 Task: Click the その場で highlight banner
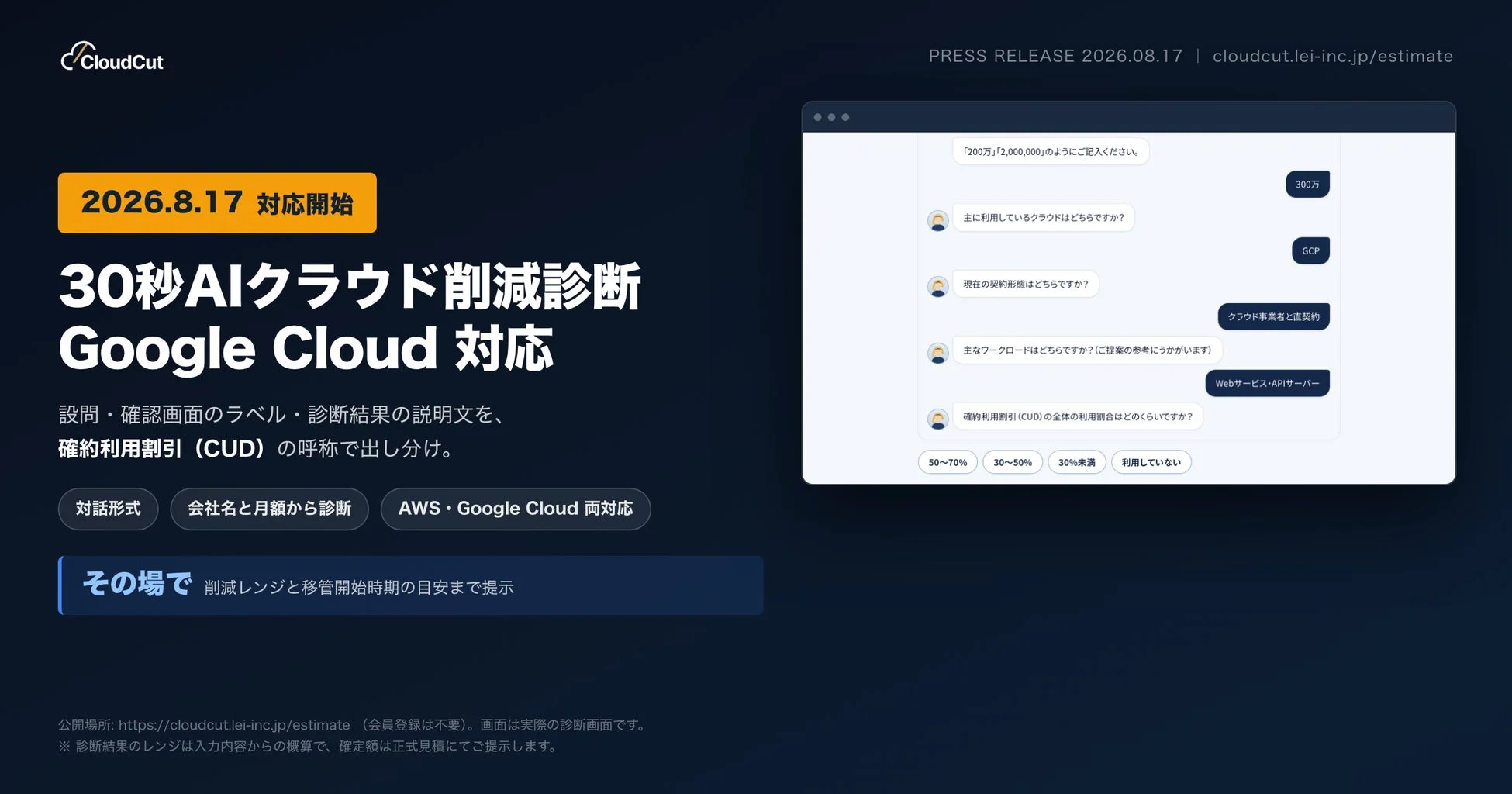point(411,585)
